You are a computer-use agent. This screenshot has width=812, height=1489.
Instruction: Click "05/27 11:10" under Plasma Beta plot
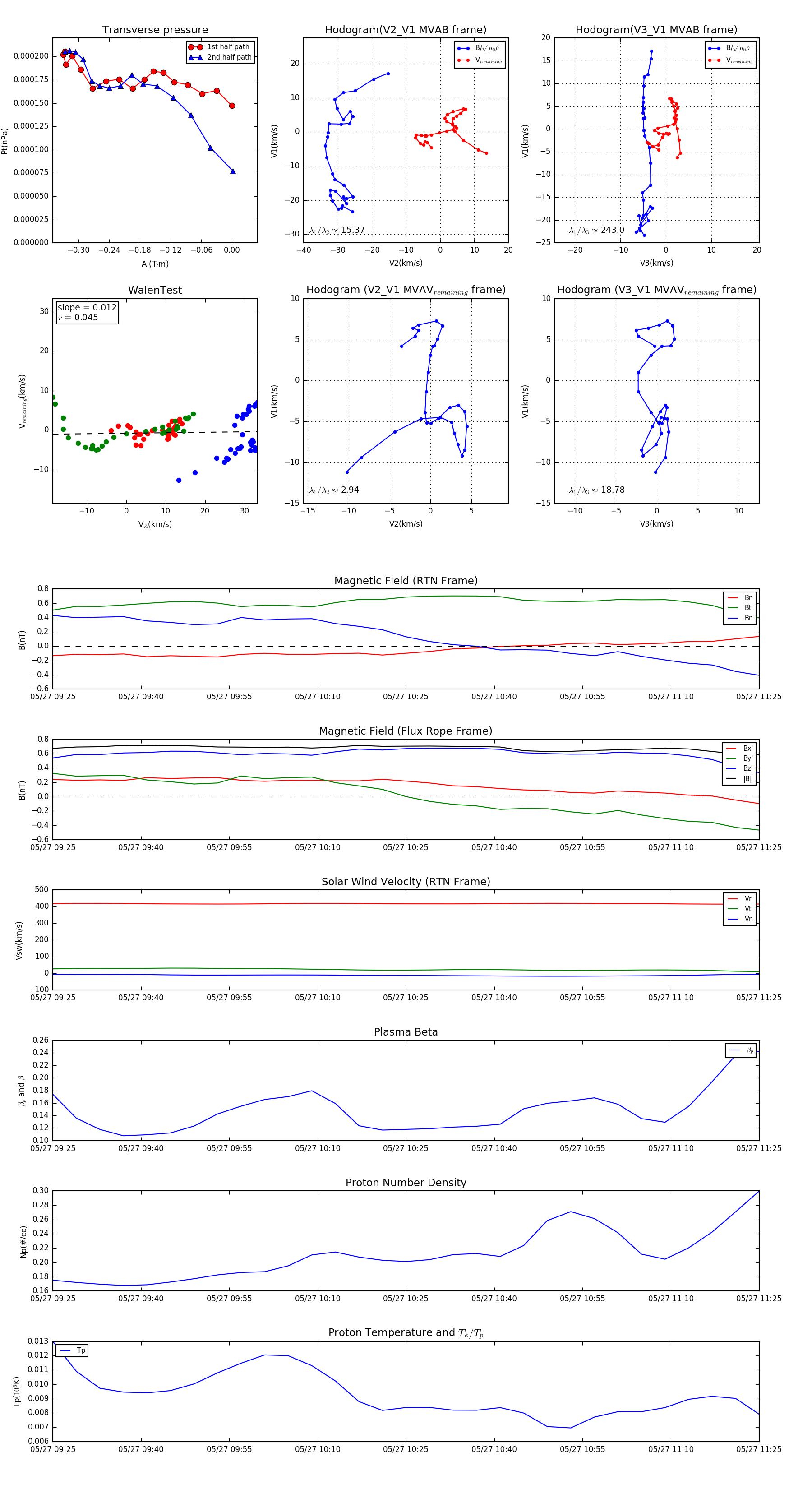pyautogui.click(x=670, y=1148)
